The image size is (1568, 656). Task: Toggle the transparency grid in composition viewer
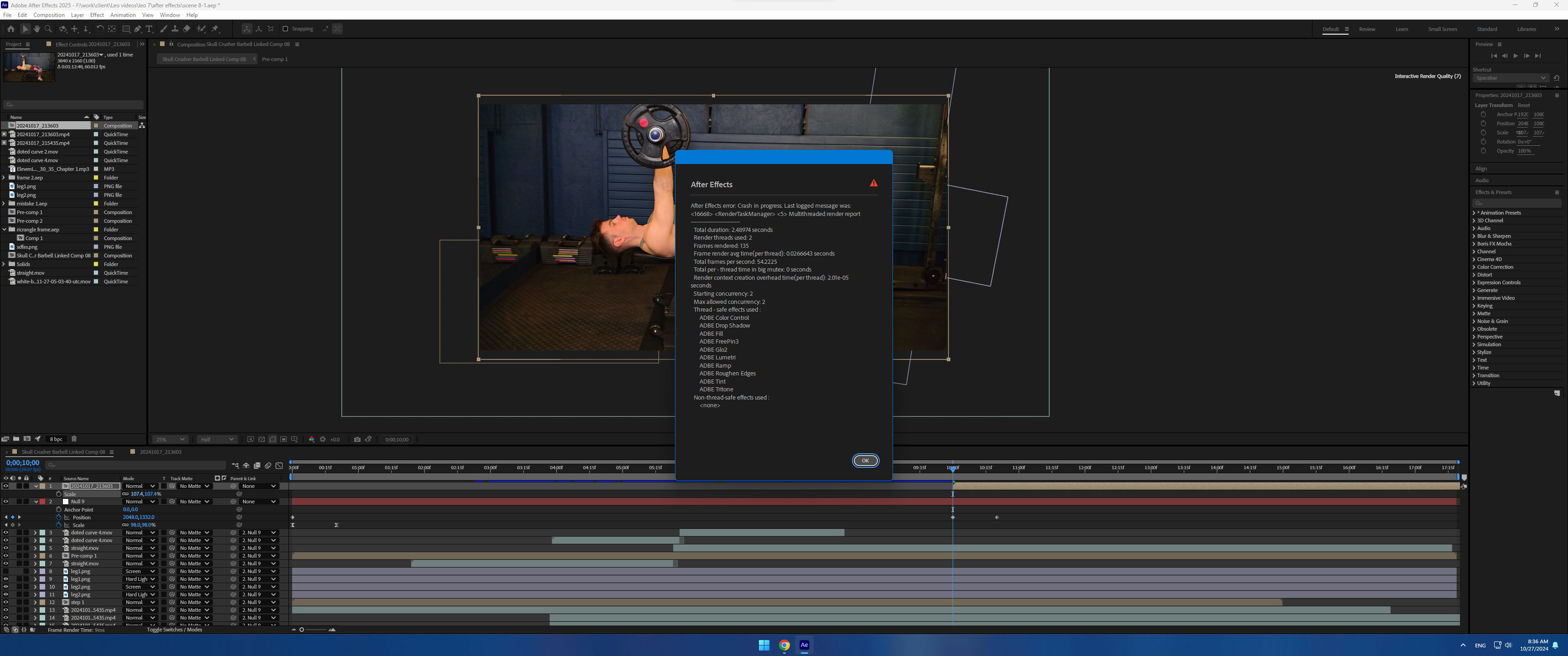pos(261,439)
